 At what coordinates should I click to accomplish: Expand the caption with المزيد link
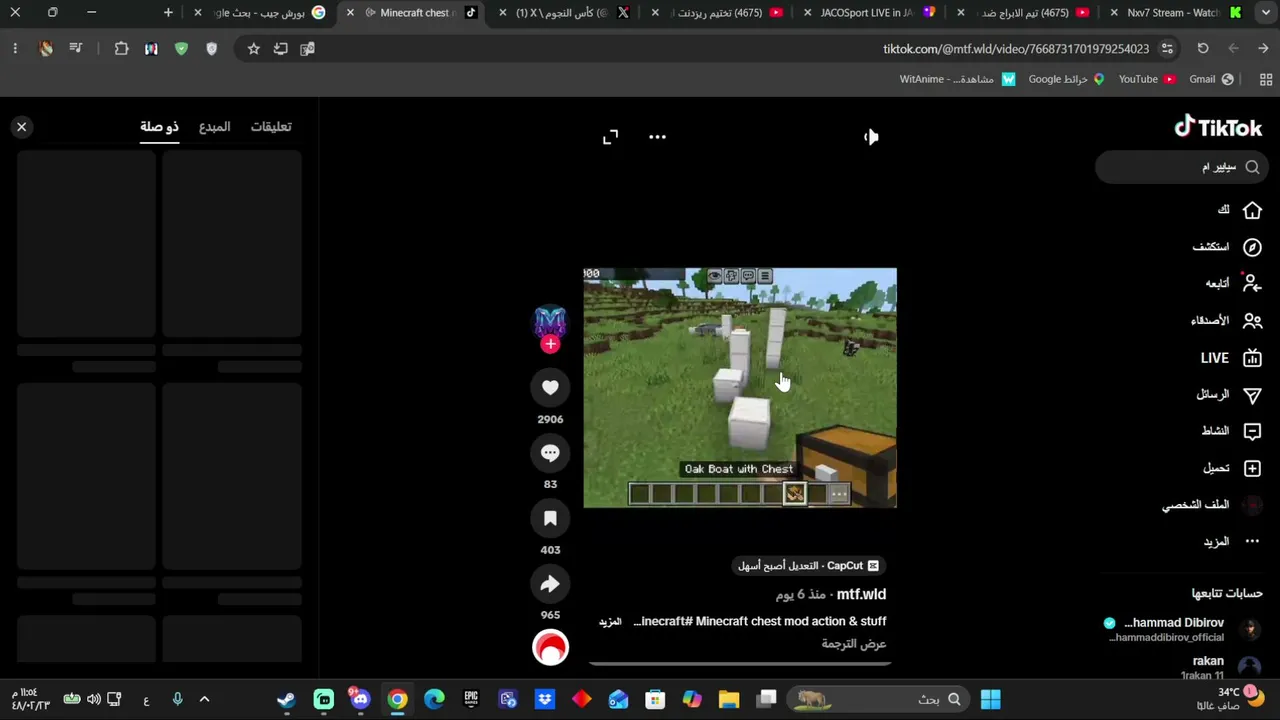[x=610, y=622]
